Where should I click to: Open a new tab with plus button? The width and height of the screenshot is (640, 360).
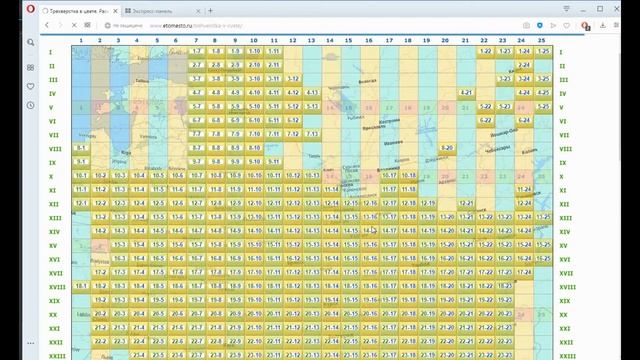pos(211,11)
